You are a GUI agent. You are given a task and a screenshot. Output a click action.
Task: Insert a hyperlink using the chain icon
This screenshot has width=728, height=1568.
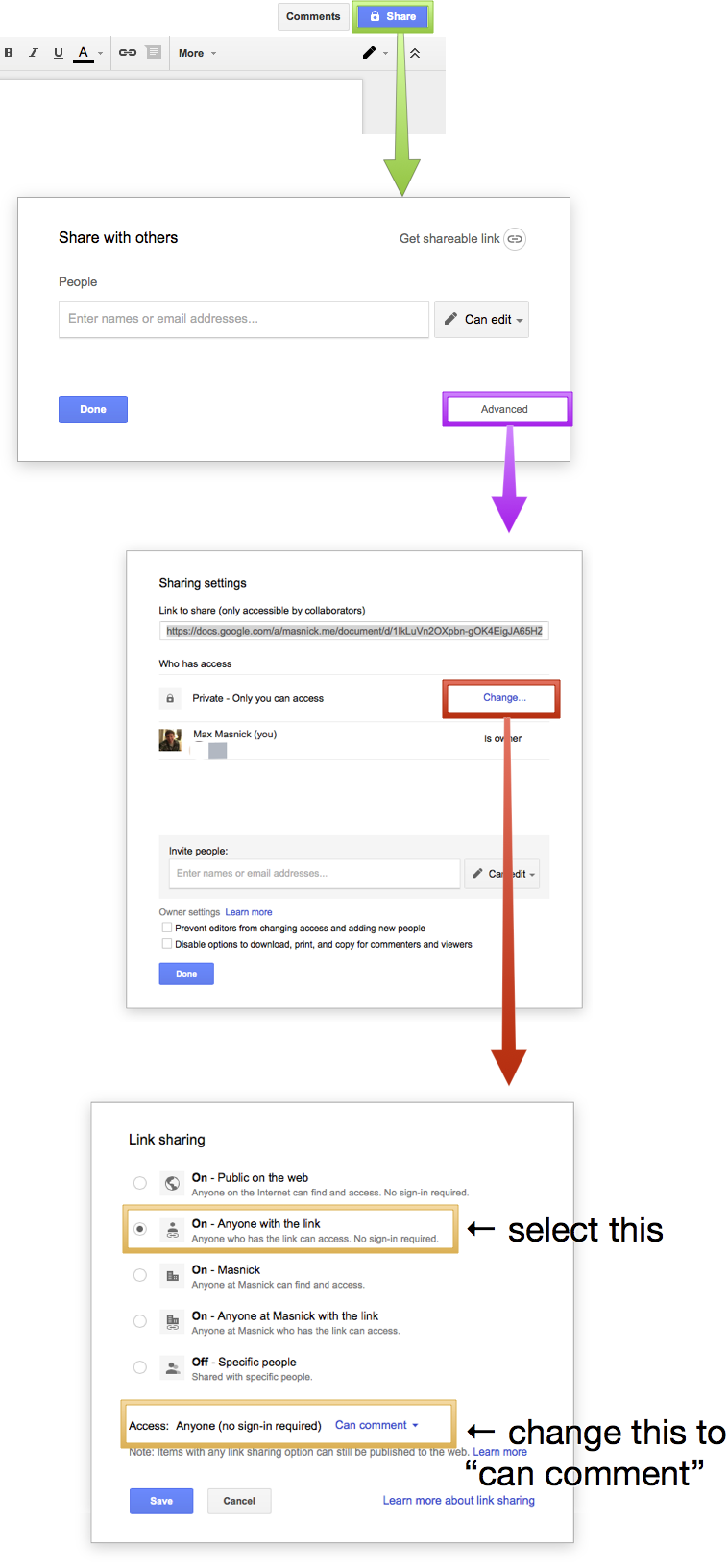click(x=126, y=53)
